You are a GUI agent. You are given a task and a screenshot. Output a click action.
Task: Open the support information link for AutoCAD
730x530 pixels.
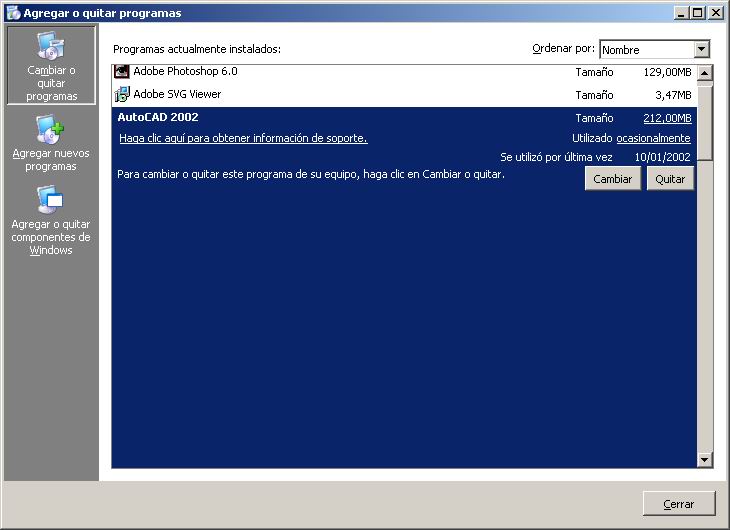(243, 138)
